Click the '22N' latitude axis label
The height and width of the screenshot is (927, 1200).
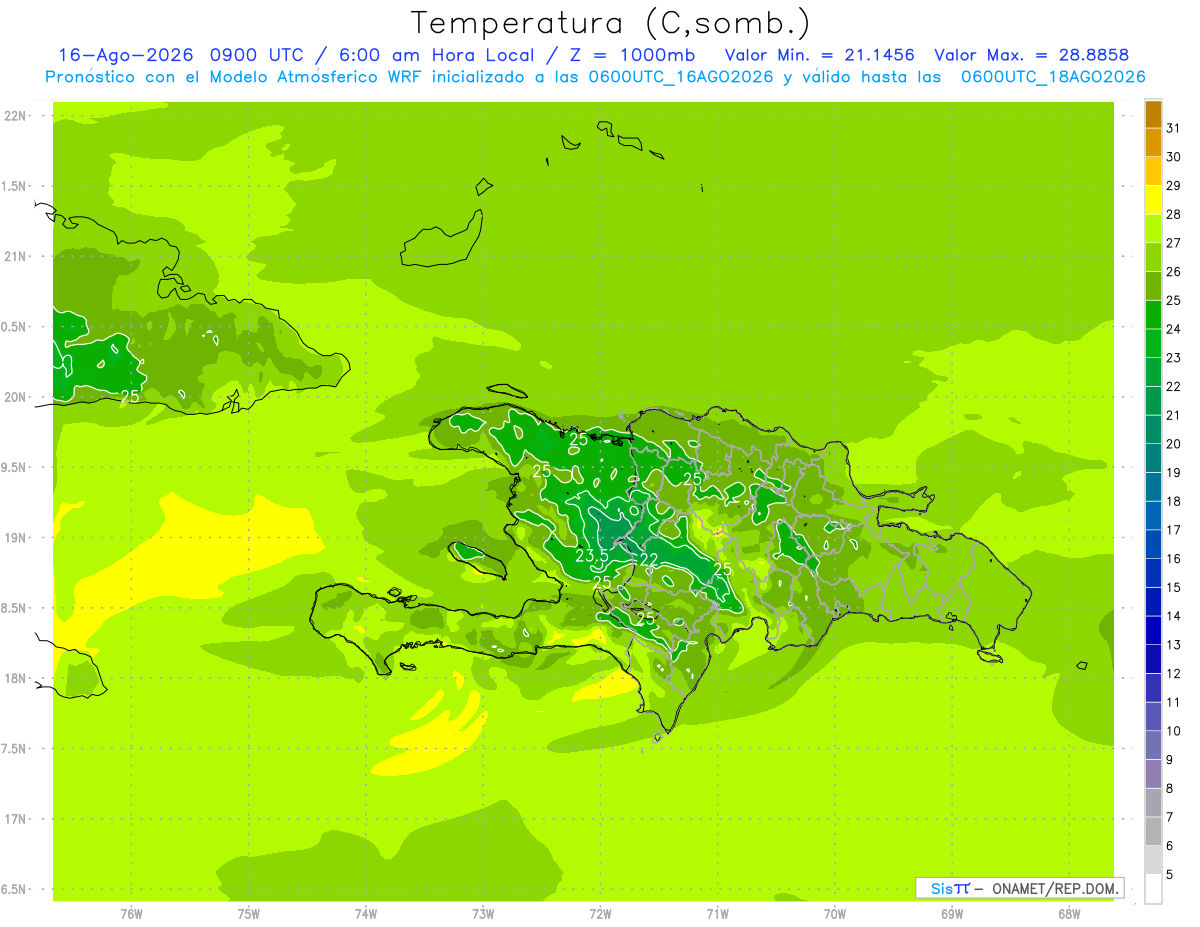pyautogui.click(x=15, y=116)
